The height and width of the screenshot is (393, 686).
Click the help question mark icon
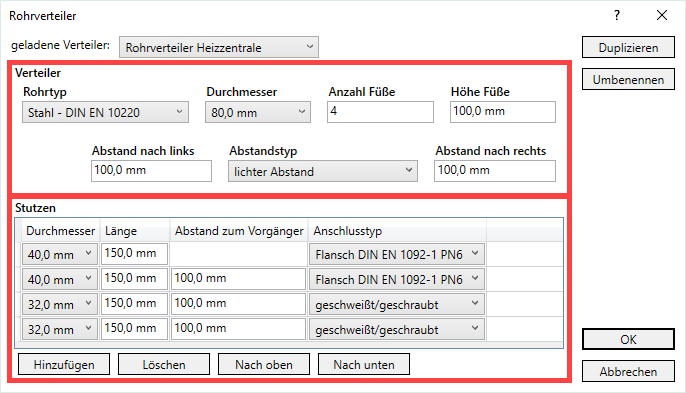tap(617, 16)
